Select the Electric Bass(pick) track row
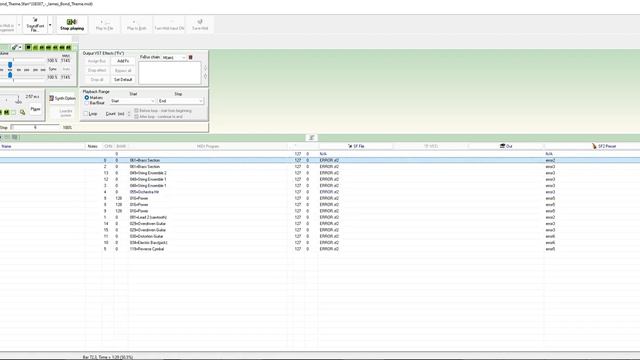 pos(320,242)
